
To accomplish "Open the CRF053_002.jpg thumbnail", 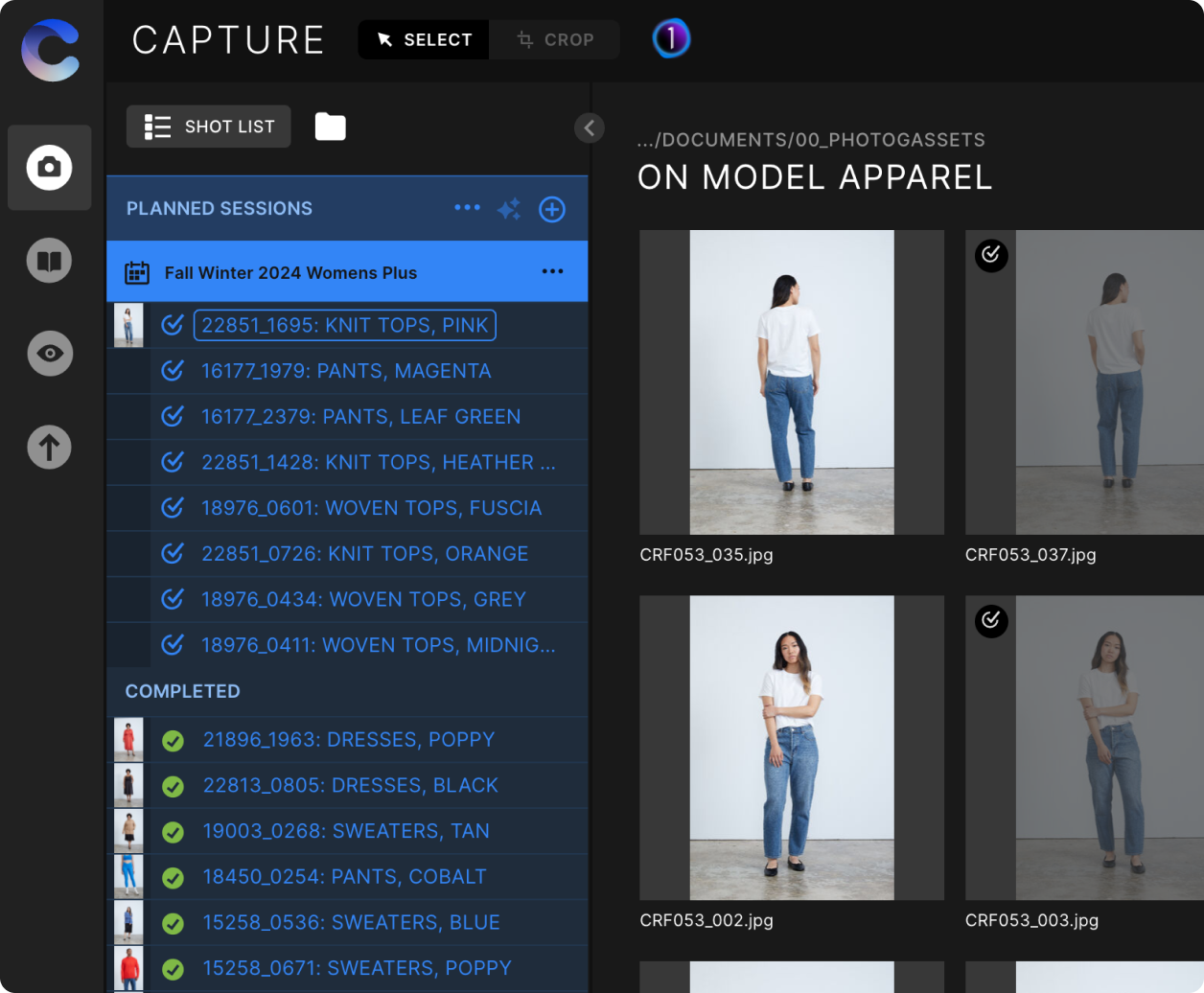I will pyautogui.click(x=792, y=746).
